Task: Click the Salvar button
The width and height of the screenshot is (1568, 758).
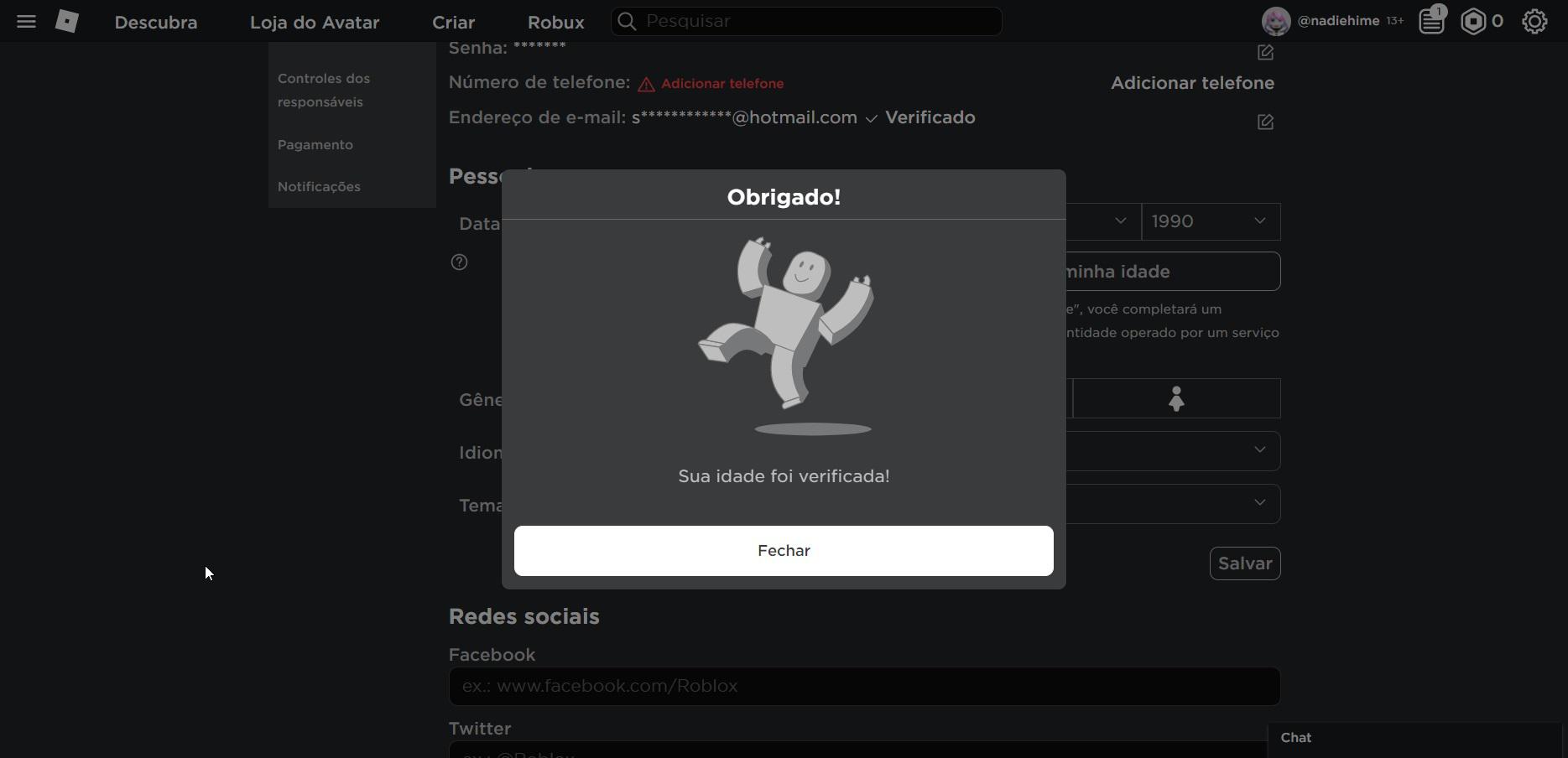Action: coord(1244,563)
